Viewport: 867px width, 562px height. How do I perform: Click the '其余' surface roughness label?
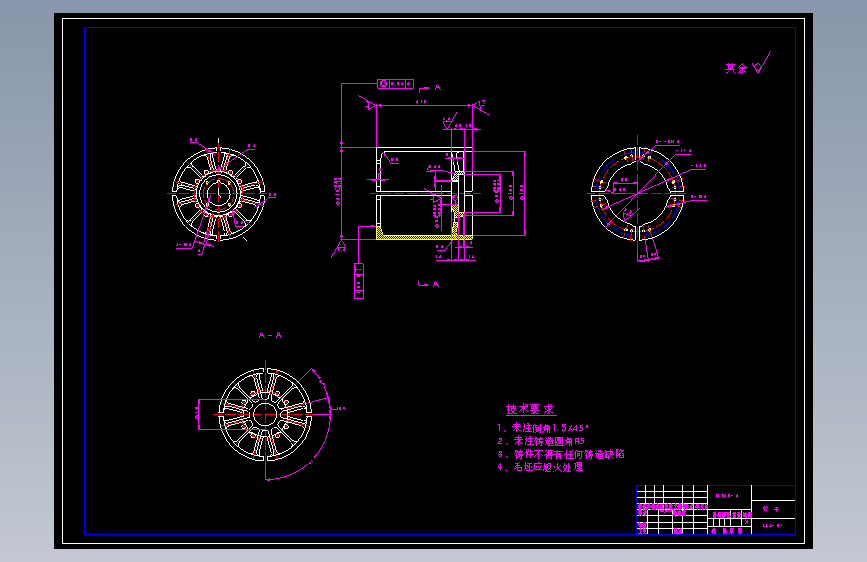pyautogui.click(x=736, y=68)
